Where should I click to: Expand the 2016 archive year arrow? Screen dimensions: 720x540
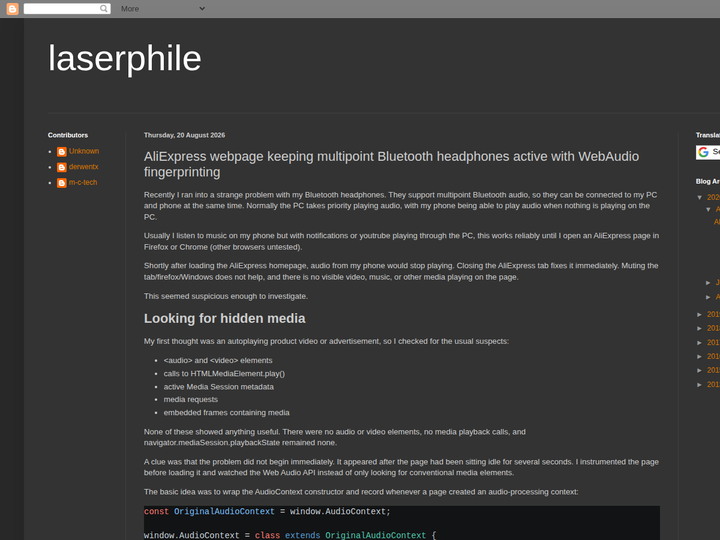click(x=700, y=356)
